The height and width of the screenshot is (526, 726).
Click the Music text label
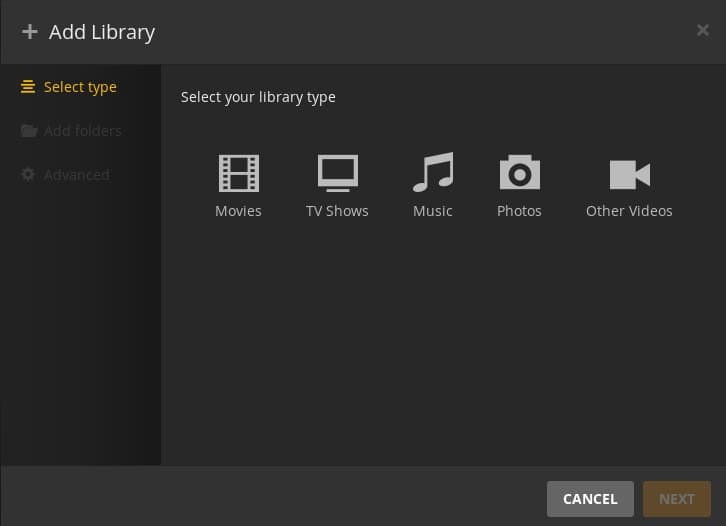433,211
